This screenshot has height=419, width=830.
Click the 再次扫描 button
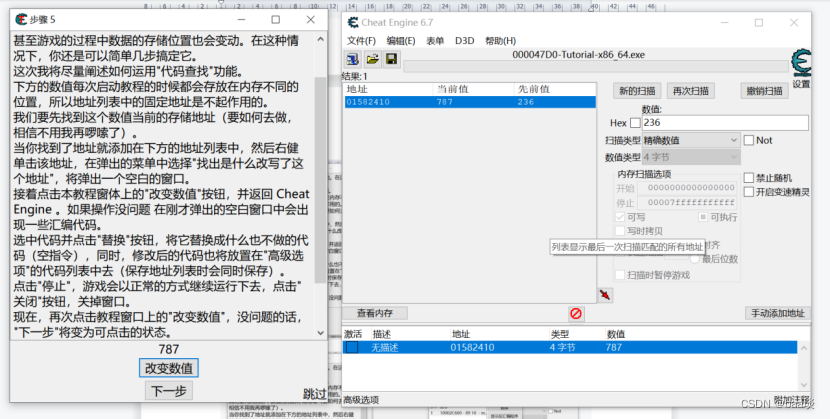click(691, 90)
